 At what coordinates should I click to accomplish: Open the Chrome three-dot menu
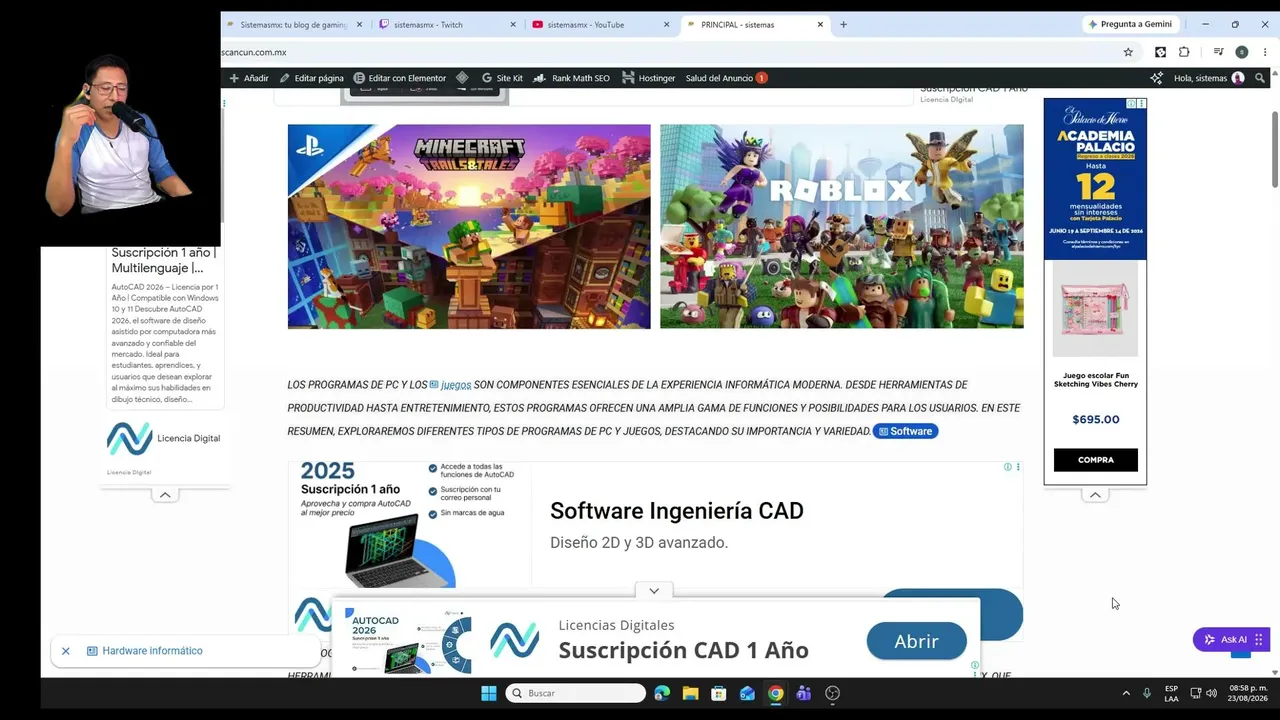pos(1264,52)
